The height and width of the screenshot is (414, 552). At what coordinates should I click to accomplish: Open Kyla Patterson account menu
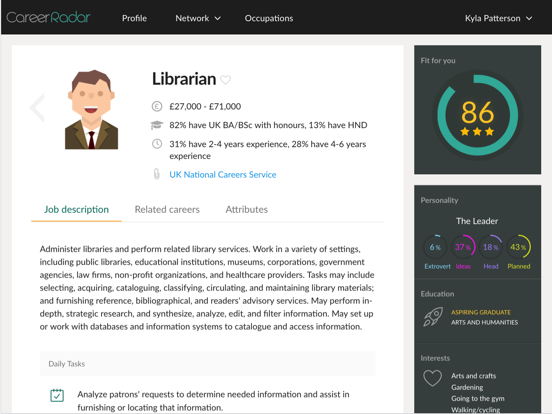pos(498,18)
